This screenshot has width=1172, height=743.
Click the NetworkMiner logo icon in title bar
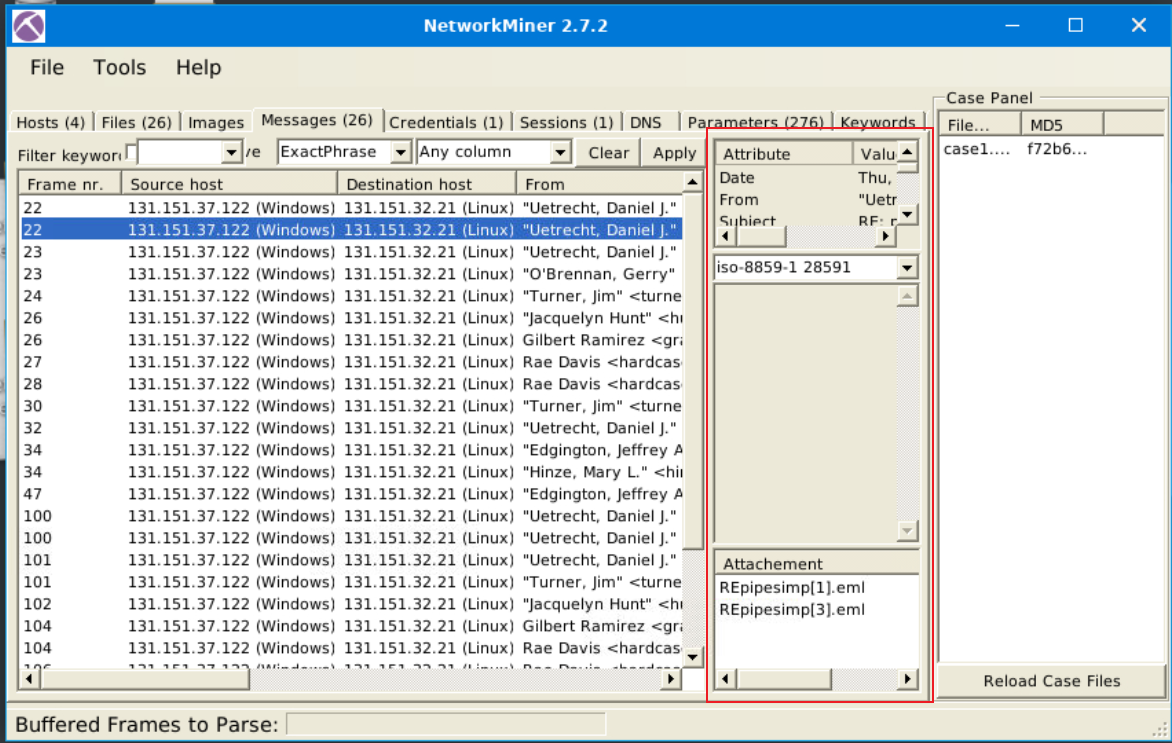(x=28, y=26)
